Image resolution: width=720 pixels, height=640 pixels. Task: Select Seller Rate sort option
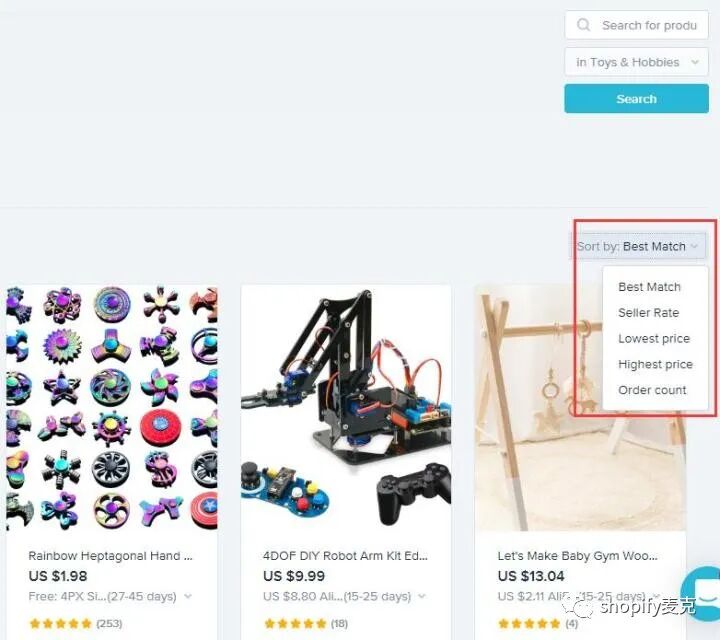click(648, 313)
